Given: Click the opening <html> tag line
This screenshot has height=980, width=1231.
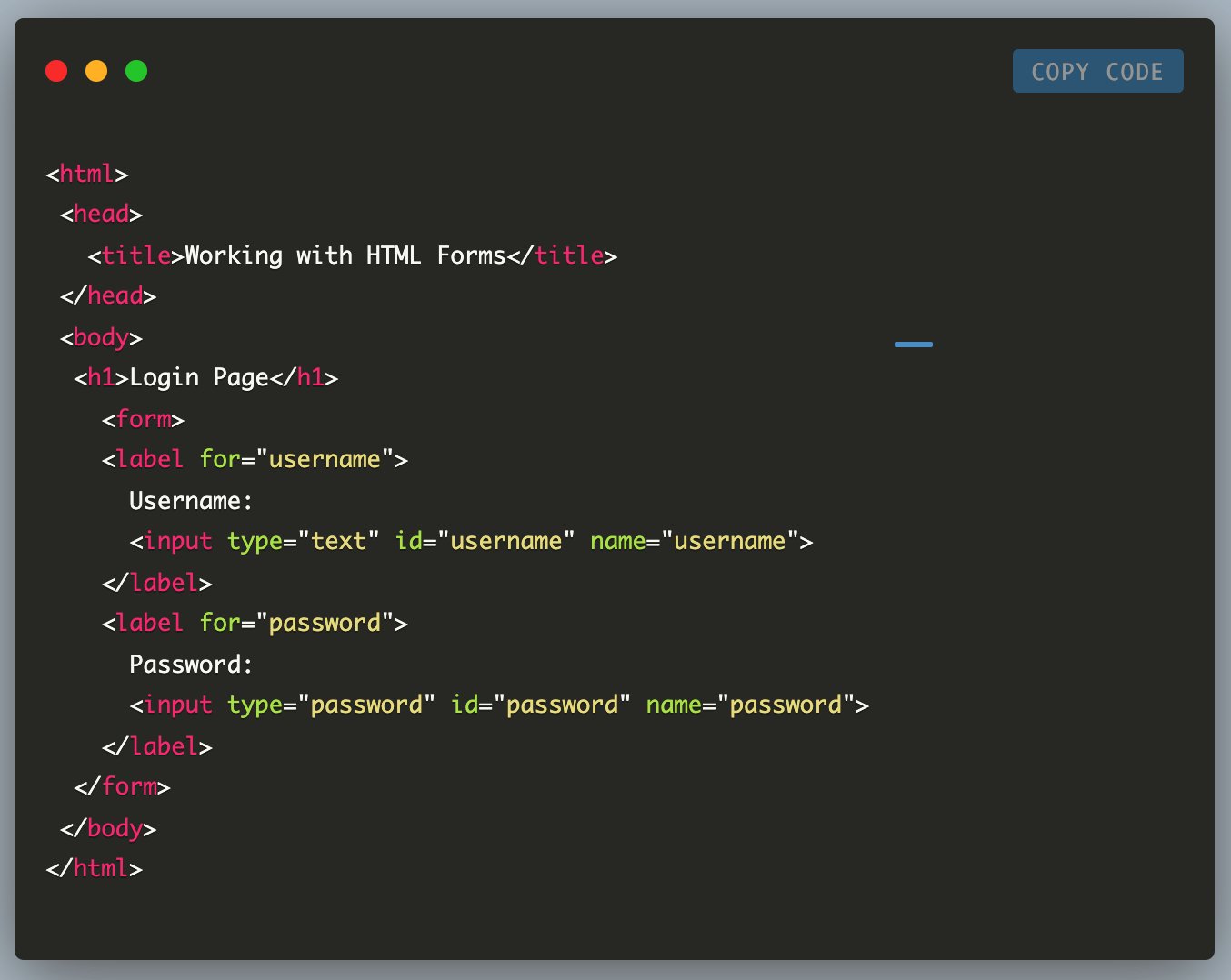Looking at the screenshot, I should click(x=87, y=174).
